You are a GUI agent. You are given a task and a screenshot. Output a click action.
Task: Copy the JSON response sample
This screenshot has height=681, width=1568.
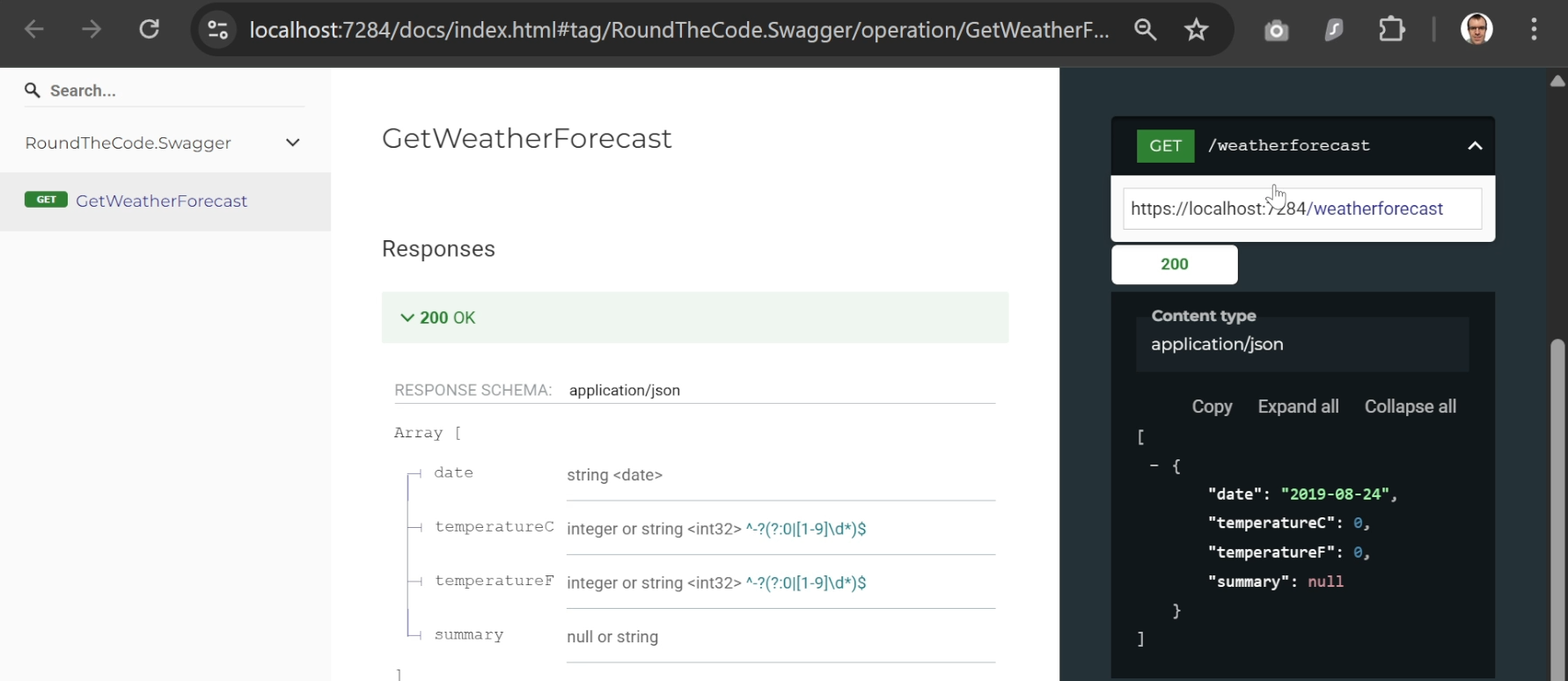click(1212, 406)
